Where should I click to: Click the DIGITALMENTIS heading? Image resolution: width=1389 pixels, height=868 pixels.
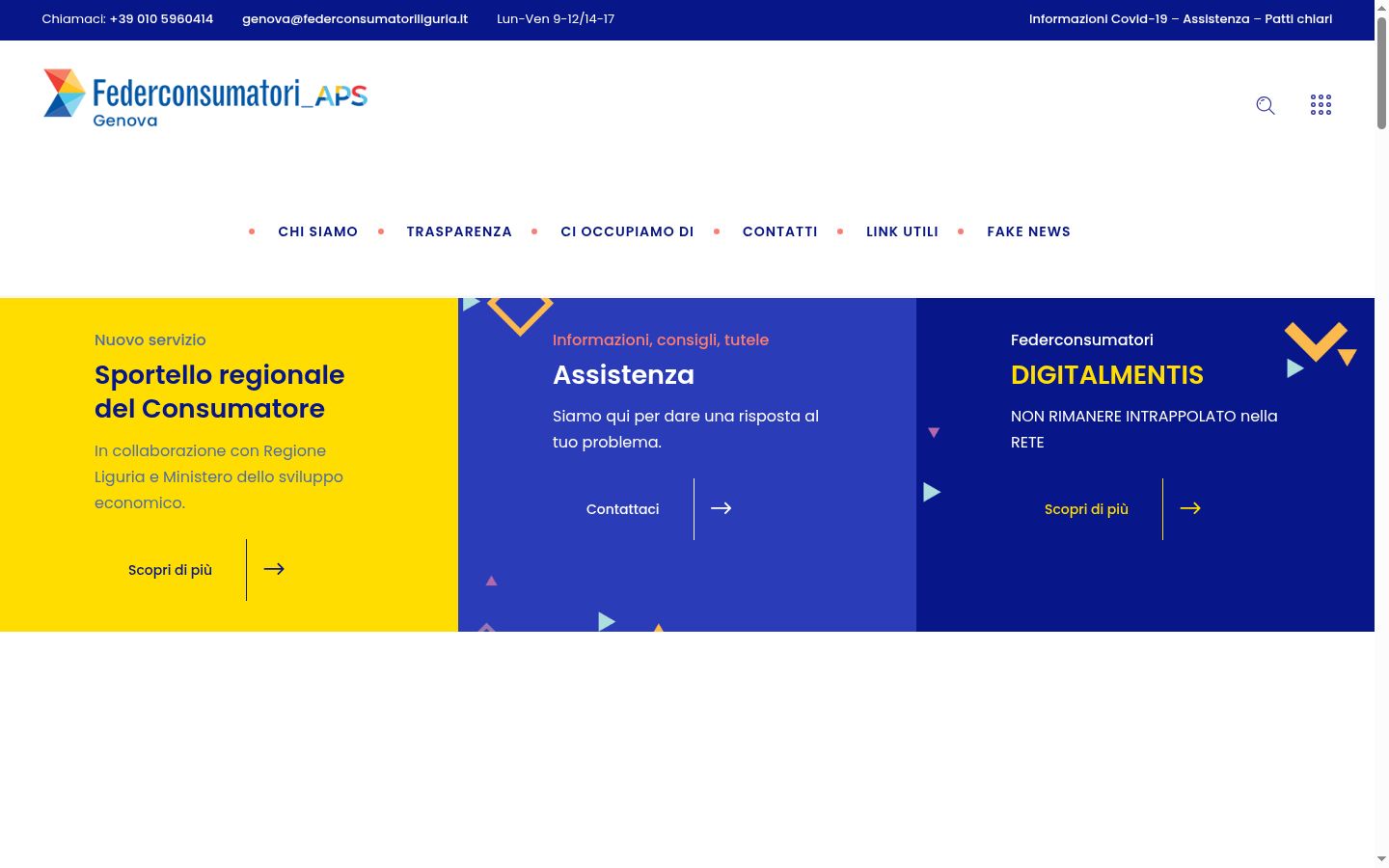coord(1107,375)
